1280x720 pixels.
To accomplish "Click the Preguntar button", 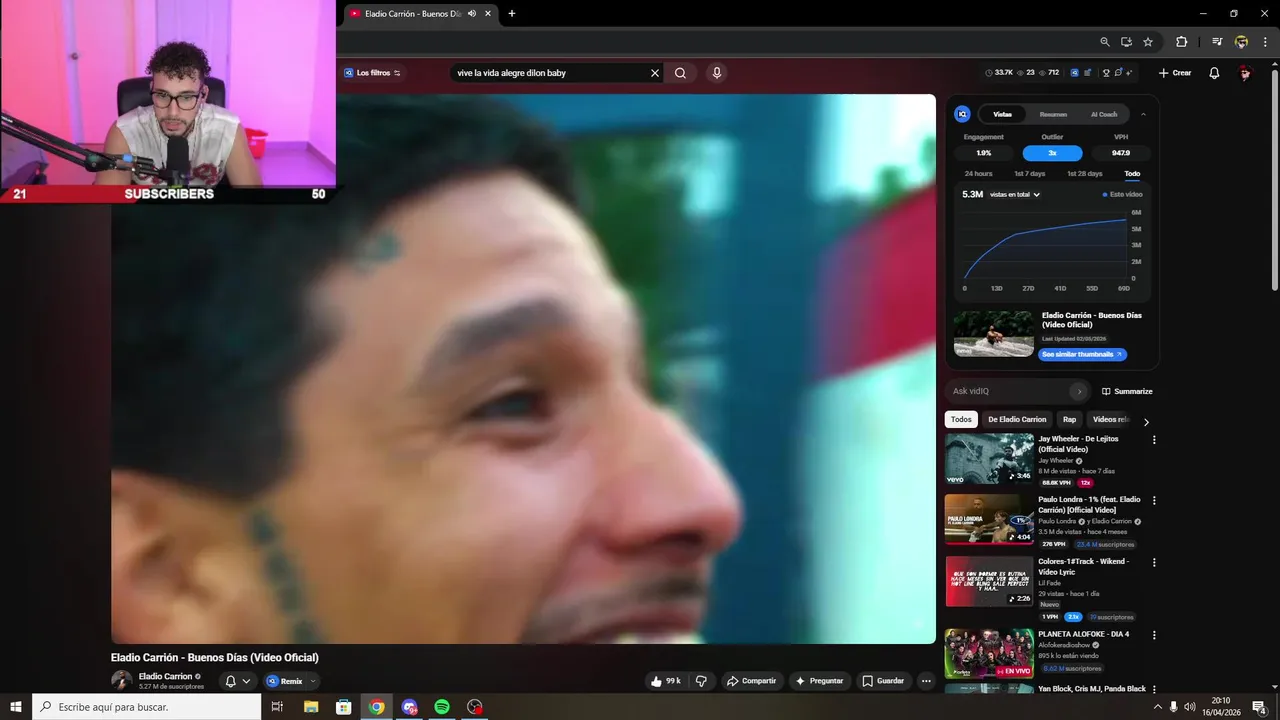I will tap(819, 681).
